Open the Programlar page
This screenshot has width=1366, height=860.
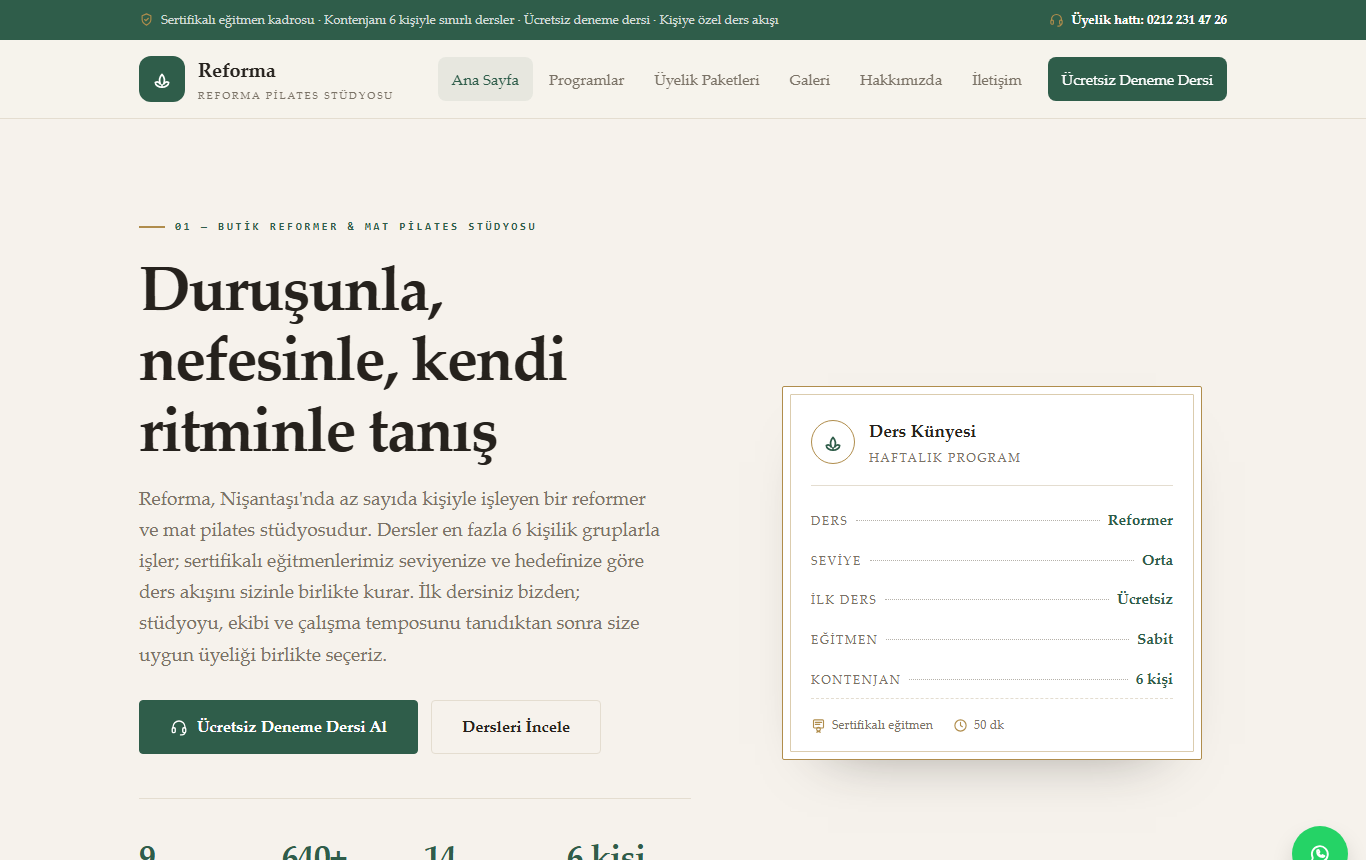coord(586,80)
